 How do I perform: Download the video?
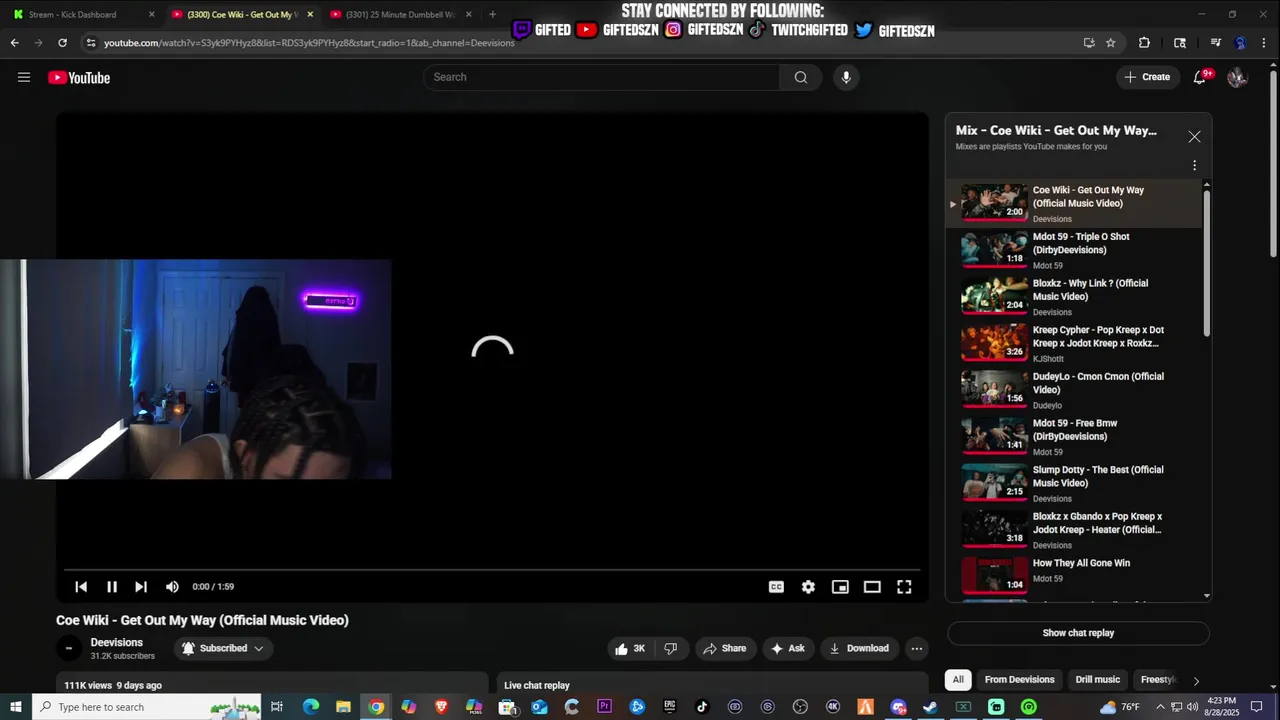(859, 648)
